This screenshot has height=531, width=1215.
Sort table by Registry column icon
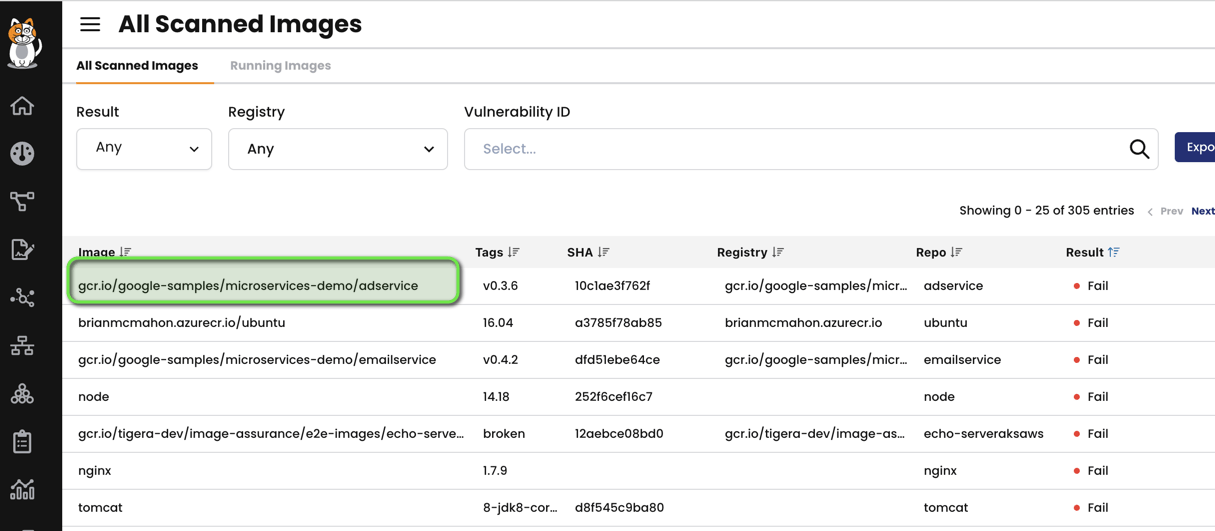[778, 252]
